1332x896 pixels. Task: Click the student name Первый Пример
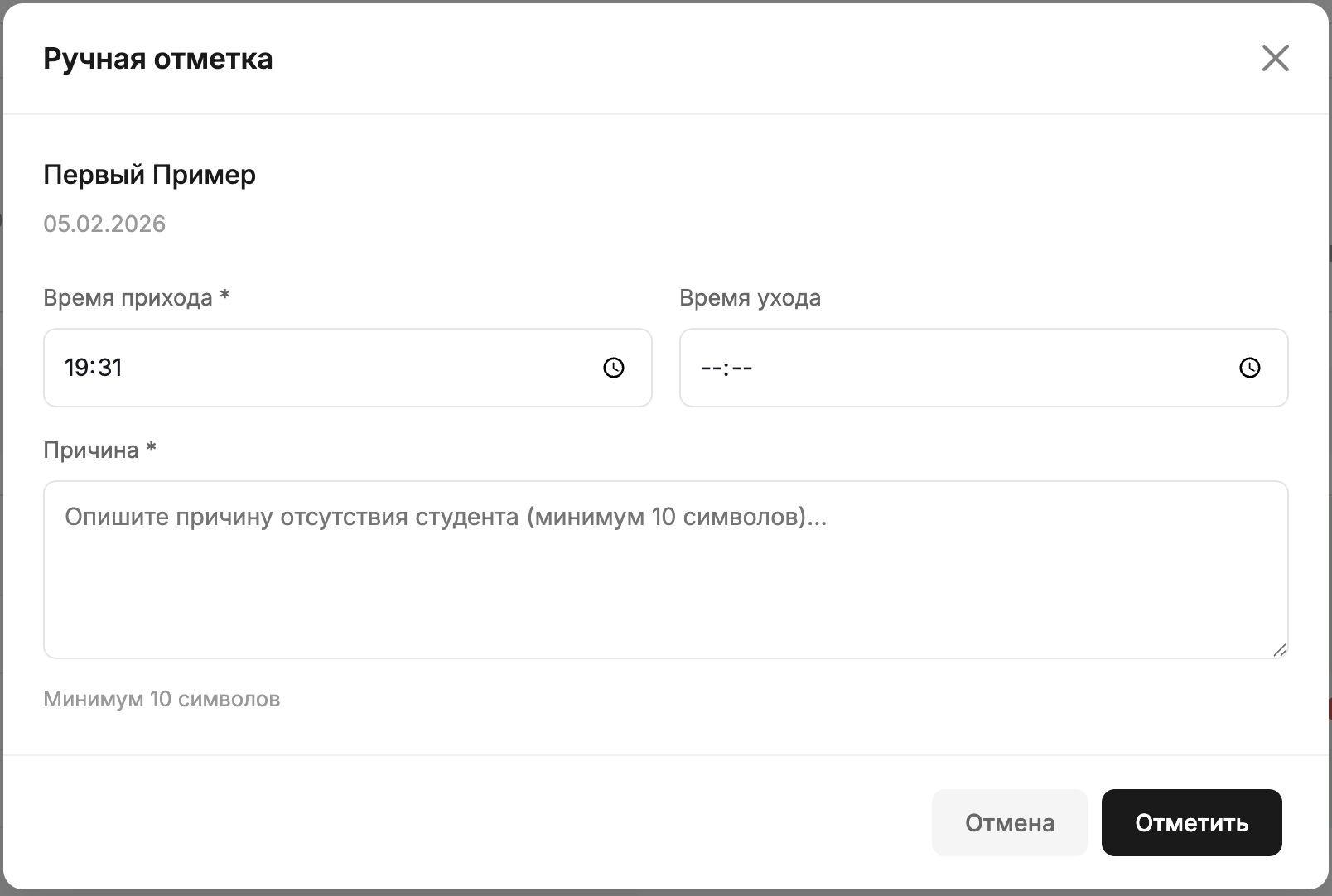point(149,175)
